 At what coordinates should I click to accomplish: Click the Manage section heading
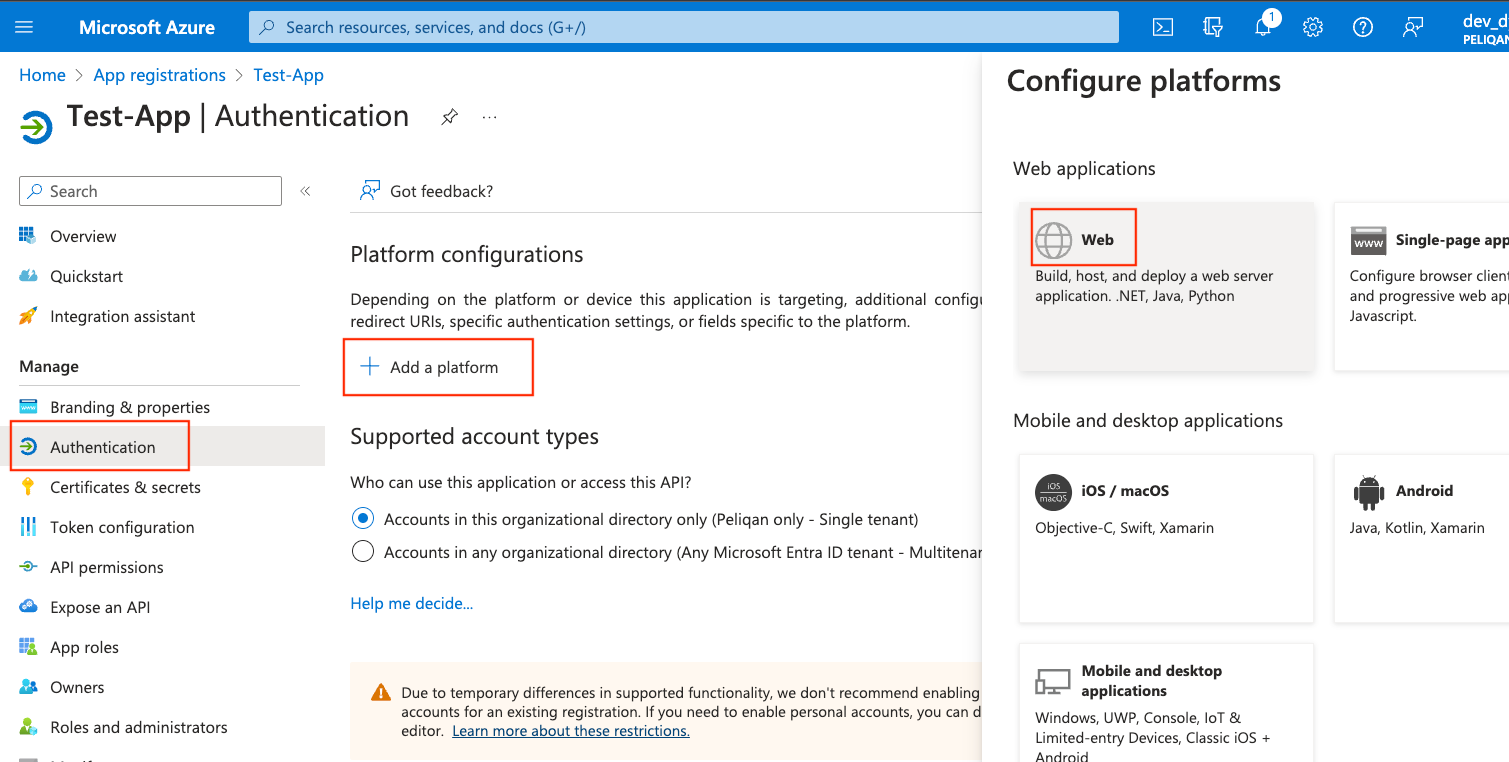click(x=49, y=367)
